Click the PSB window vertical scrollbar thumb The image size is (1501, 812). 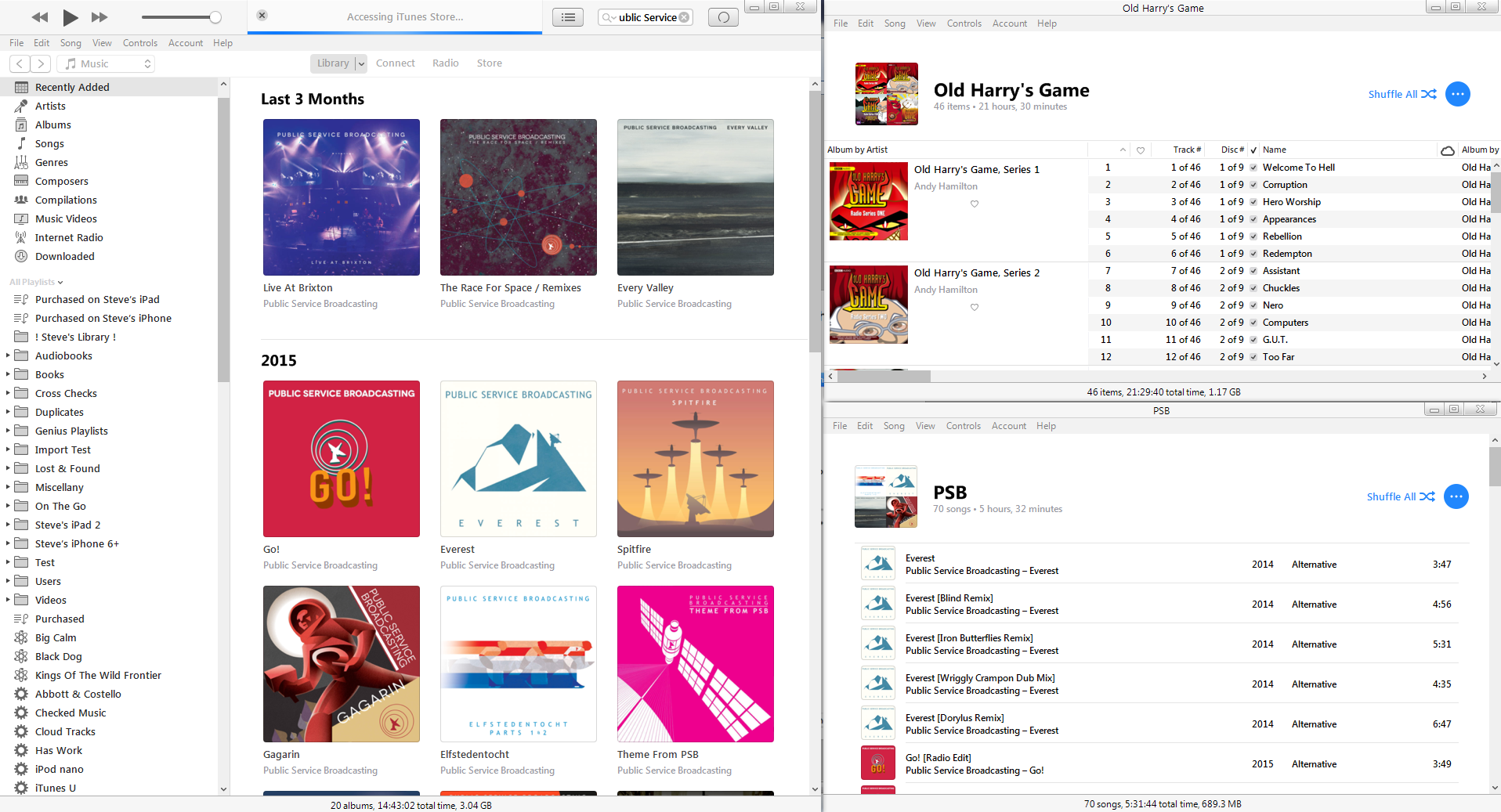point(1495,467)
